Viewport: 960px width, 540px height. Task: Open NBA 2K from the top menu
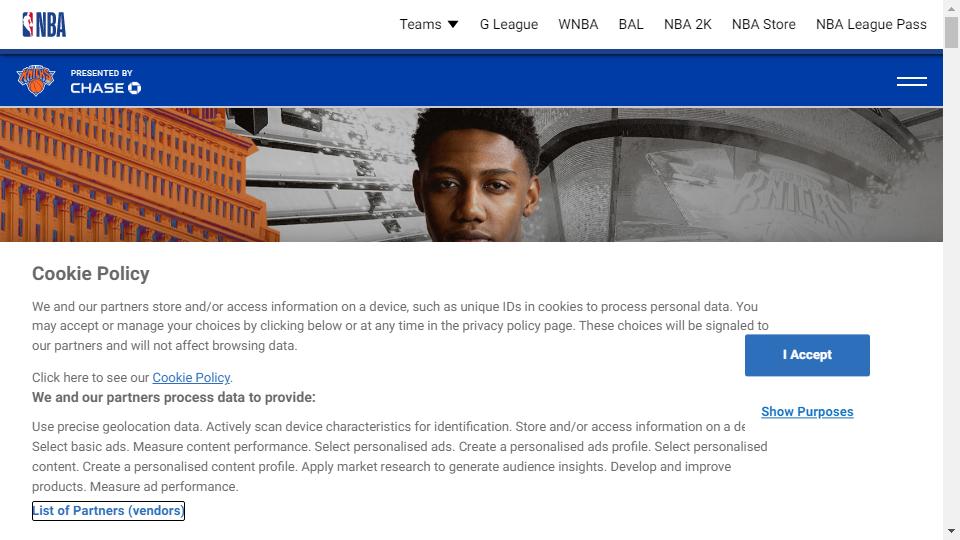coord(687,24)
